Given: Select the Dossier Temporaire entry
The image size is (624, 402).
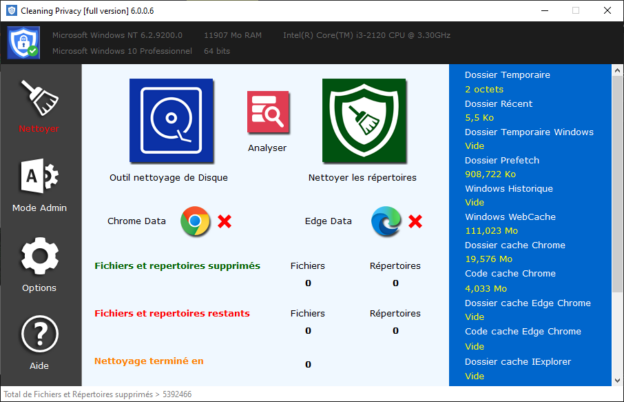Looking at the screenshot, I should 507,75.
